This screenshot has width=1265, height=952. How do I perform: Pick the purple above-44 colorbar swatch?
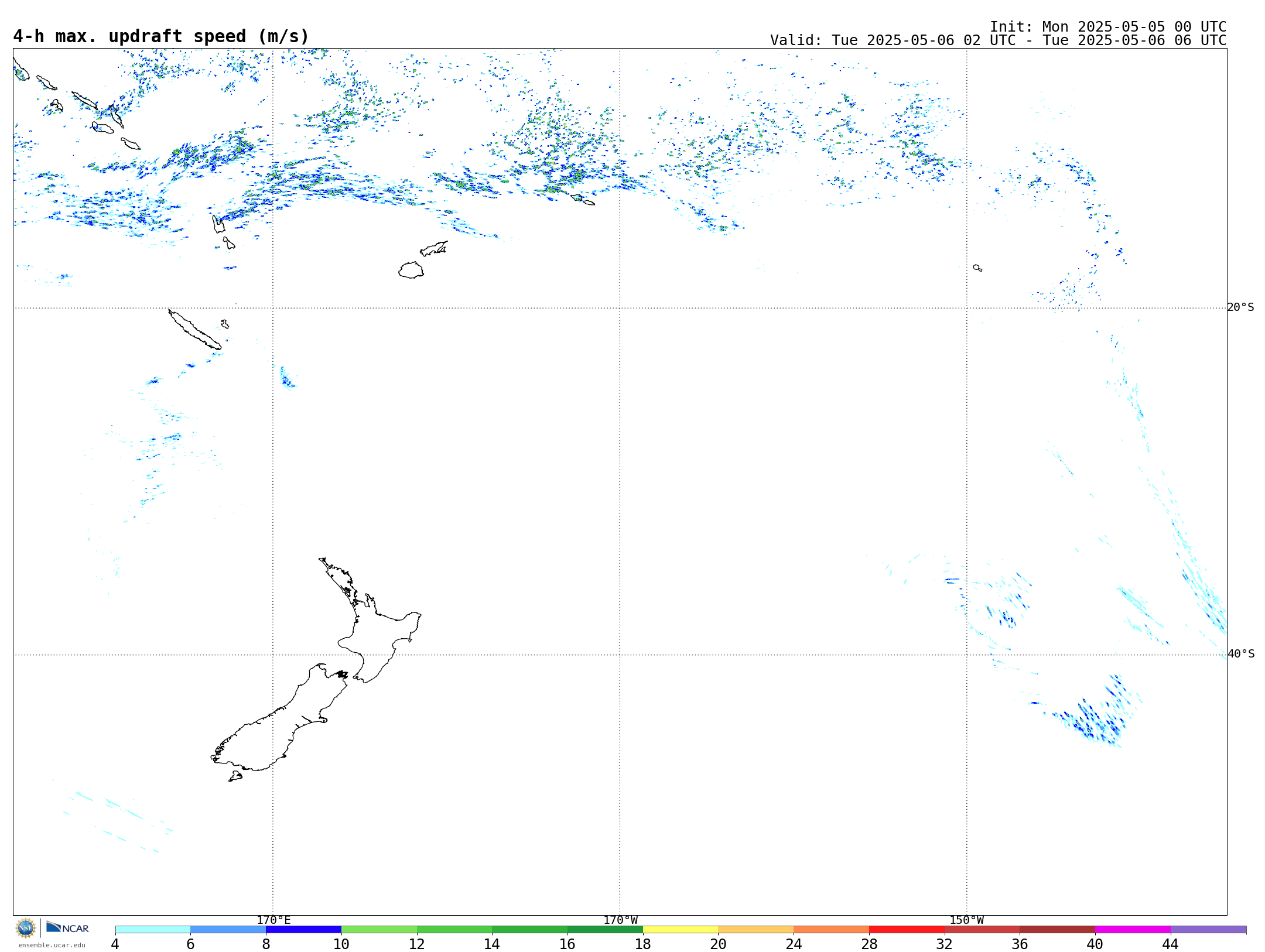click(1208, 929)
